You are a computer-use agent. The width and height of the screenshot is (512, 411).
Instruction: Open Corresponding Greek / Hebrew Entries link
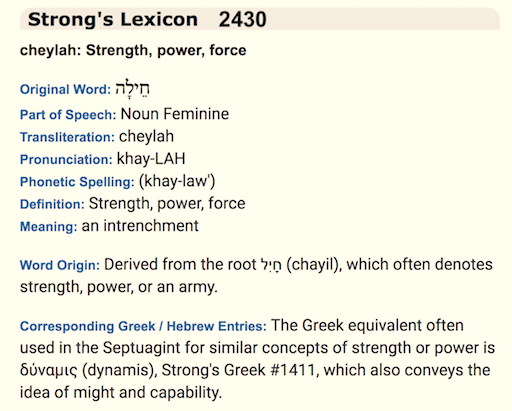point(143,326)
